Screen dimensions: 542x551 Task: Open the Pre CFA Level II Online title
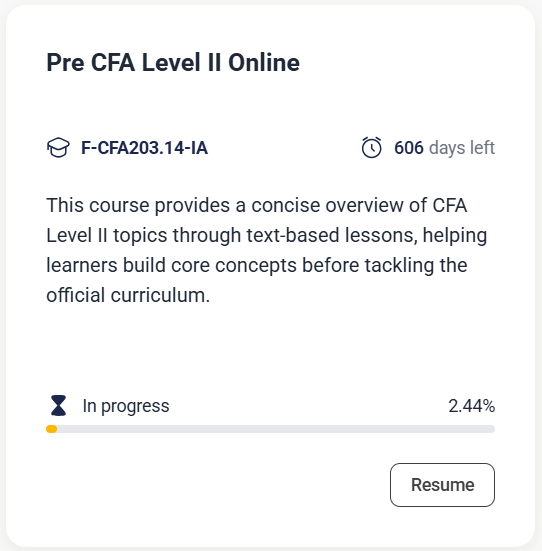173,63
